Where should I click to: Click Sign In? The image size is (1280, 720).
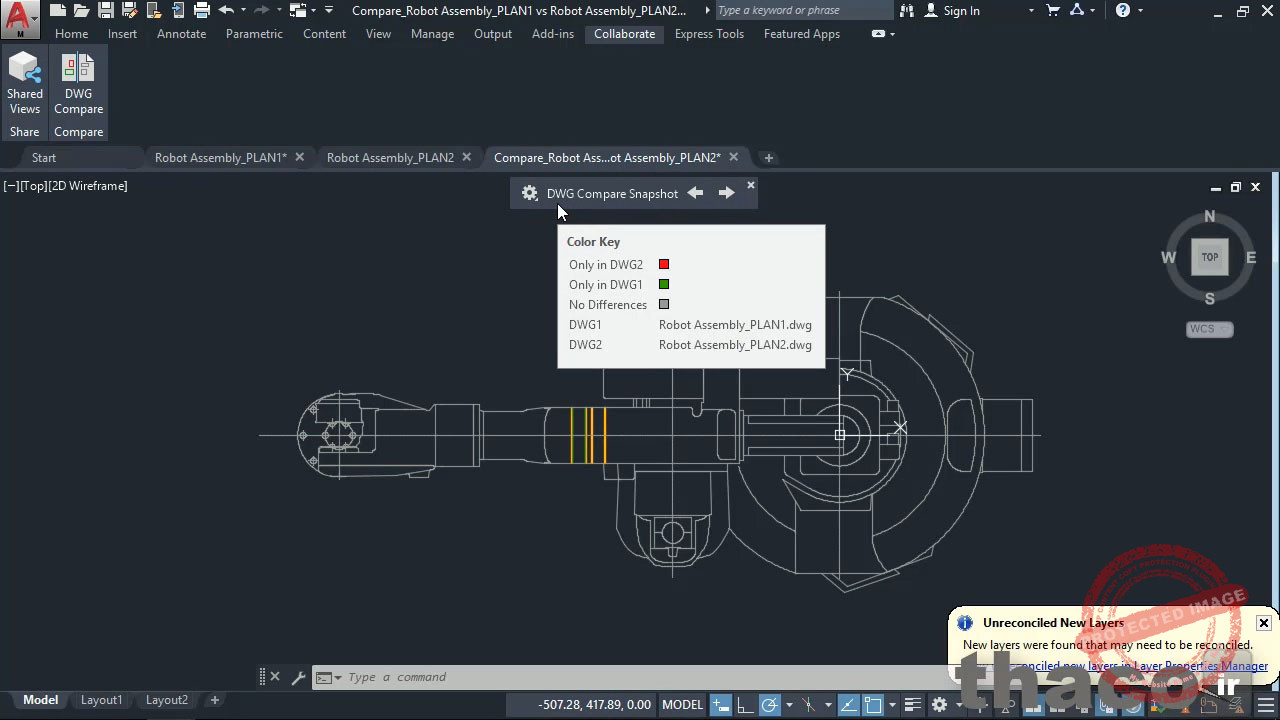click(961, 11)
